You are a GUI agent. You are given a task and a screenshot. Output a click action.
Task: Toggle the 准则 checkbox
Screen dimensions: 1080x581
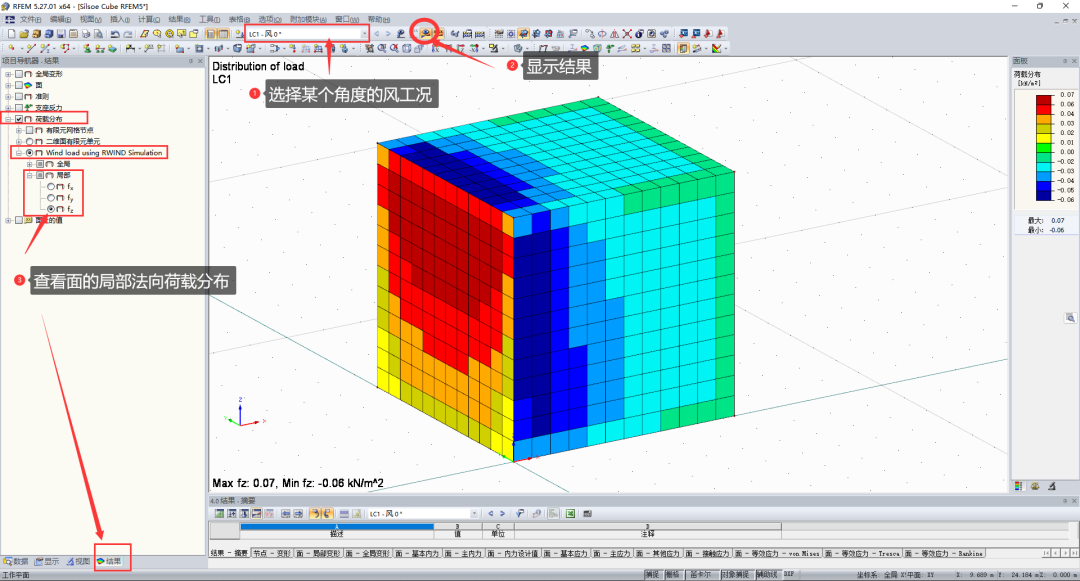coord(19,96)
